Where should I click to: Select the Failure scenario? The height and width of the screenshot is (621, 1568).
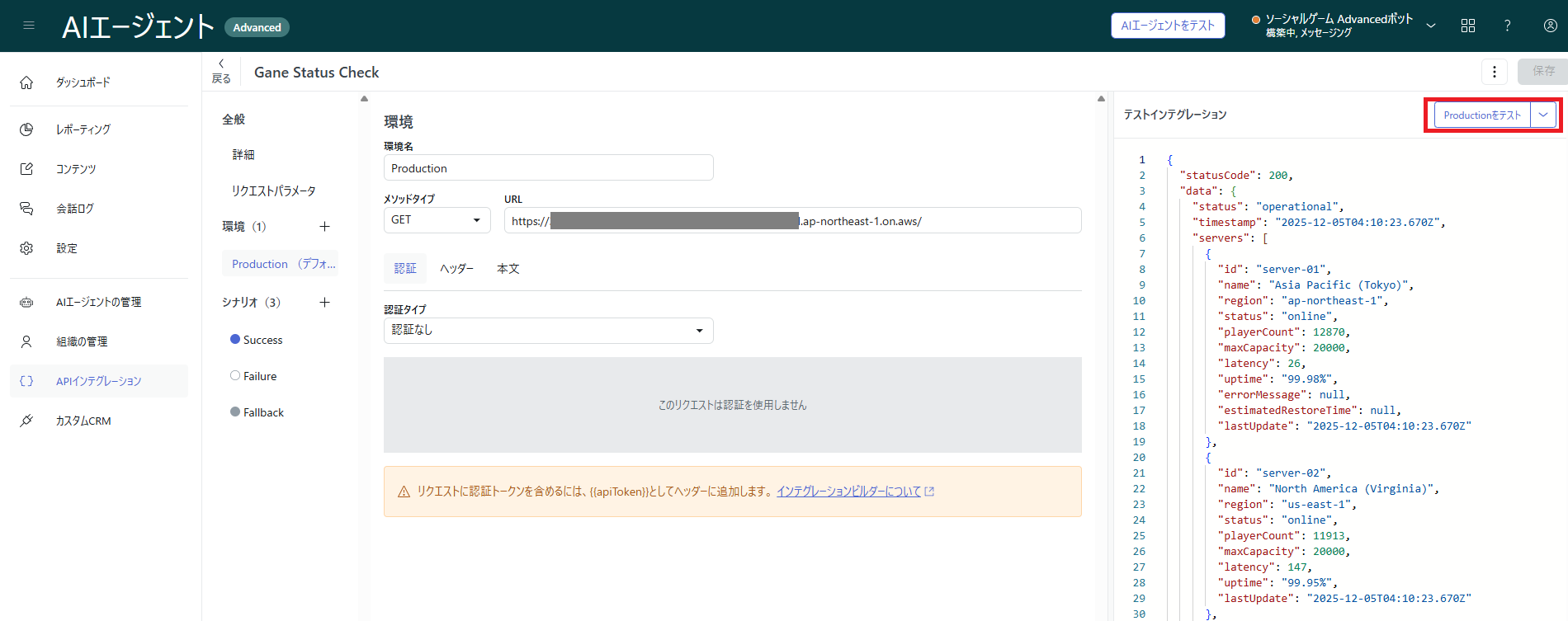253,376
